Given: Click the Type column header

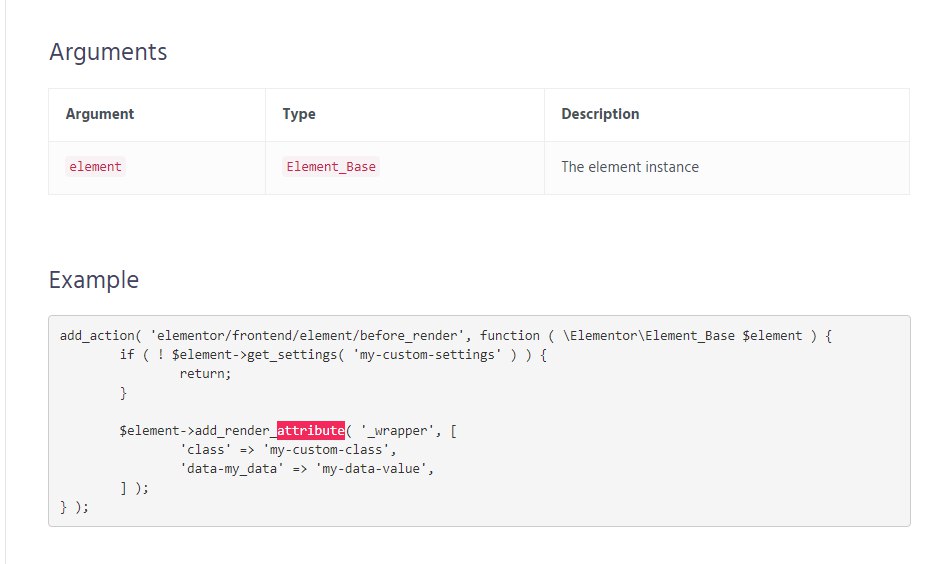Looking at the screenshot, I should (x=299, y=114).
